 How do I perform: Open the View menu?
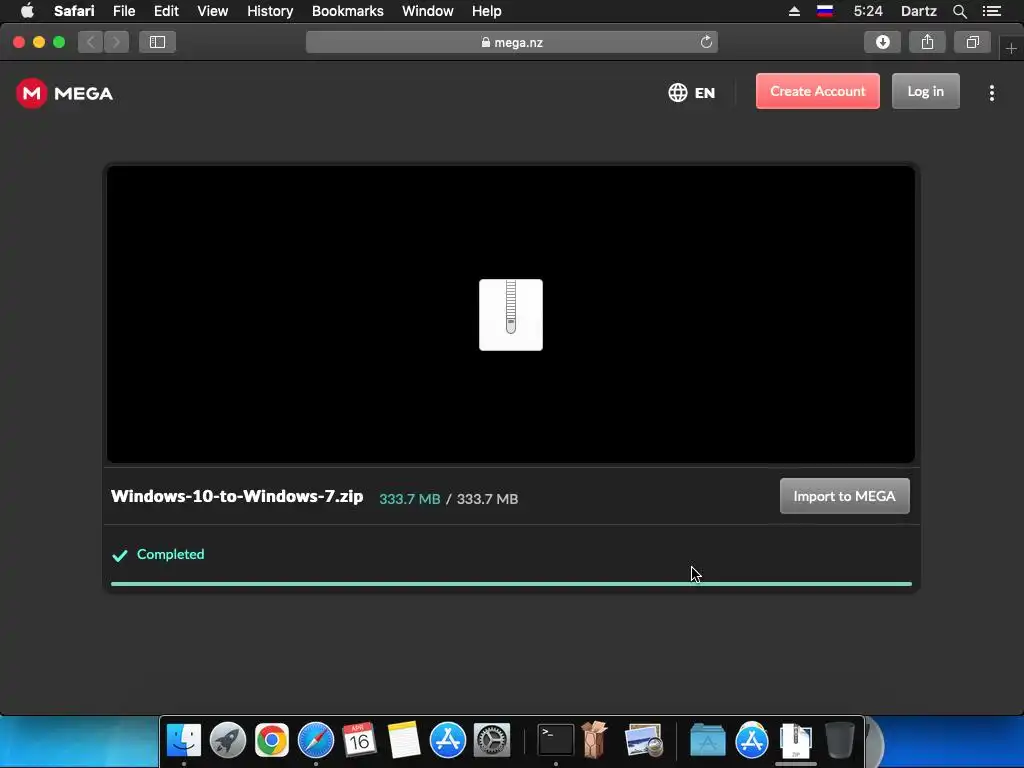(213, 11)
